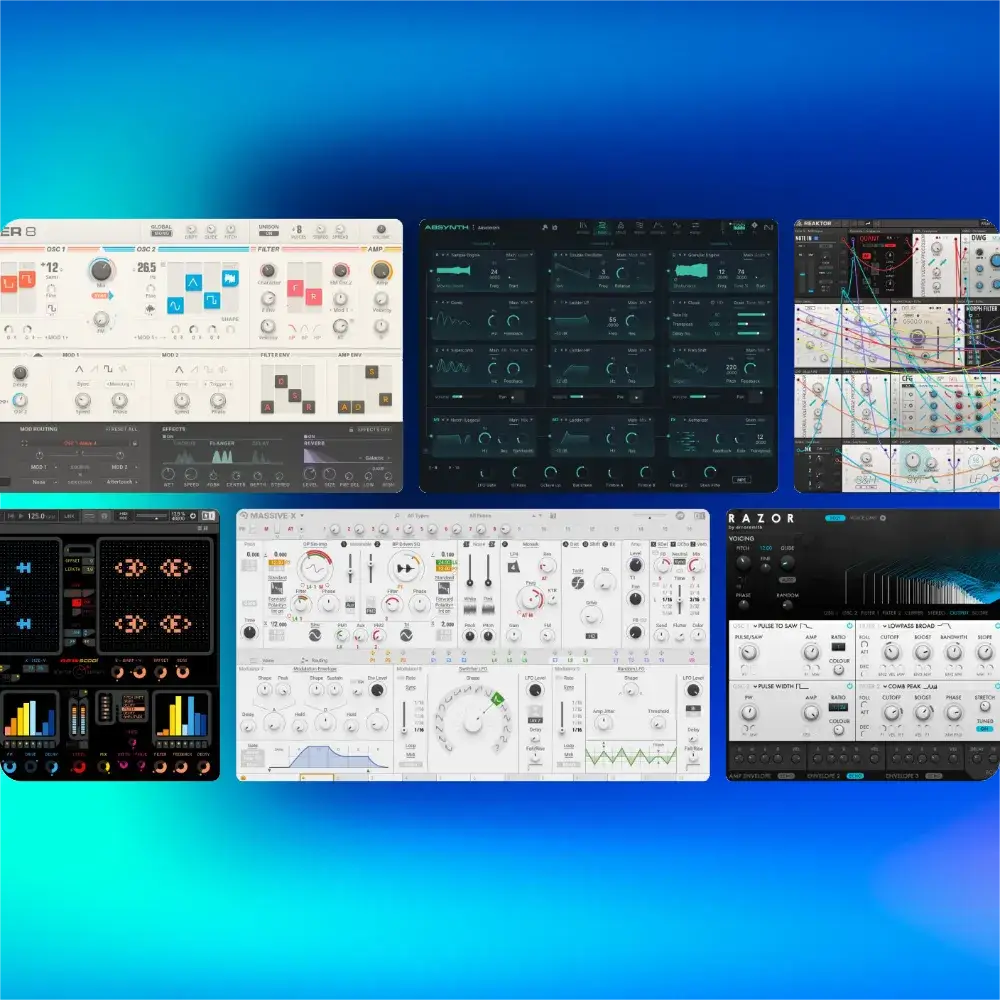This screenshot has height=1000, width=1000.
Task: Toggle the Unison ON switch
Action: pyautogui.click(x=268, y=233)
